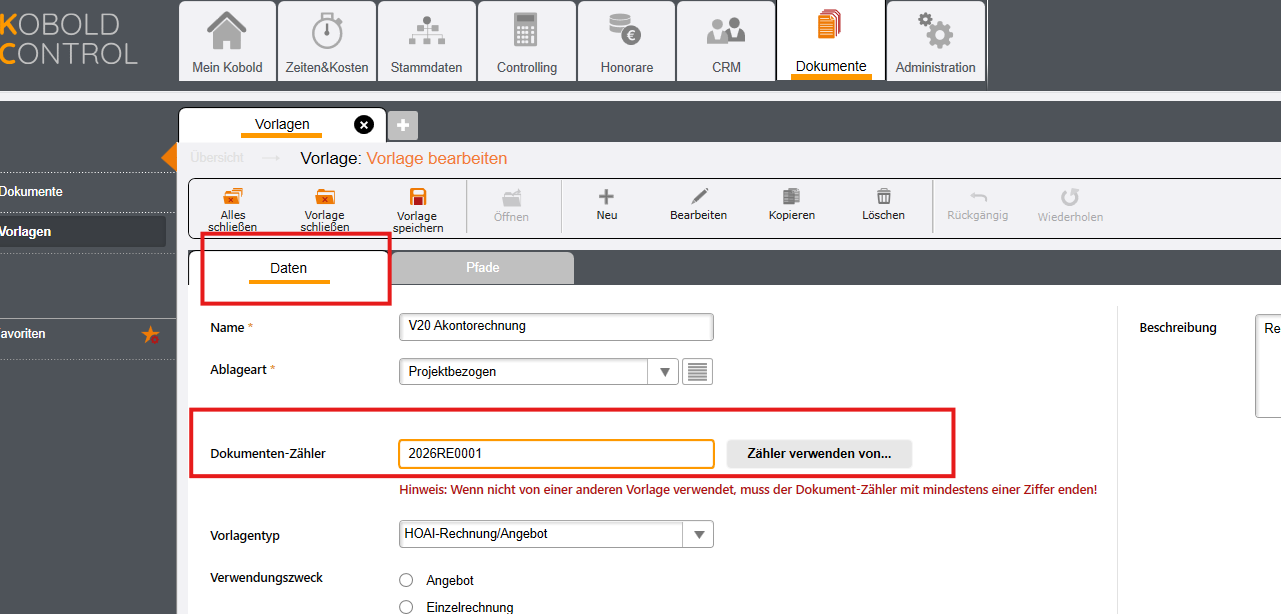Select the Angebot radio button
This screenshot has height=614, width=1281.
pyautogui.click(x=406, y=580)
